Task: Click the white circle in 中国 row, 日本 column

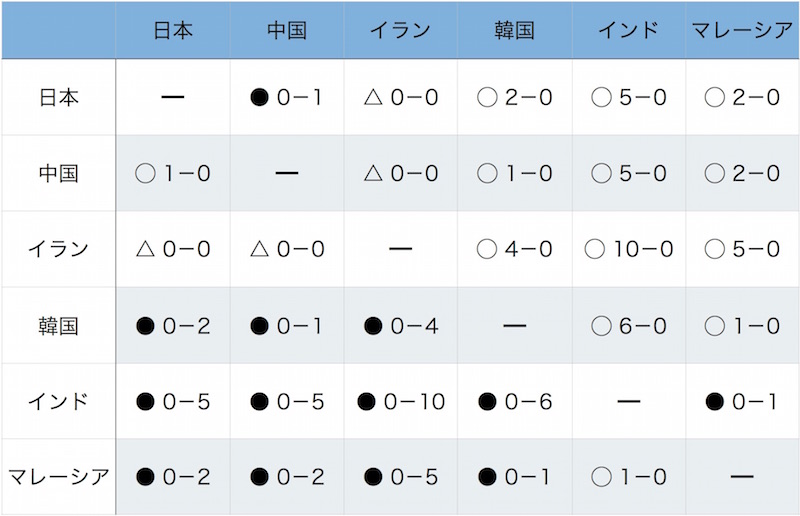Action: [x=145, y=174]
